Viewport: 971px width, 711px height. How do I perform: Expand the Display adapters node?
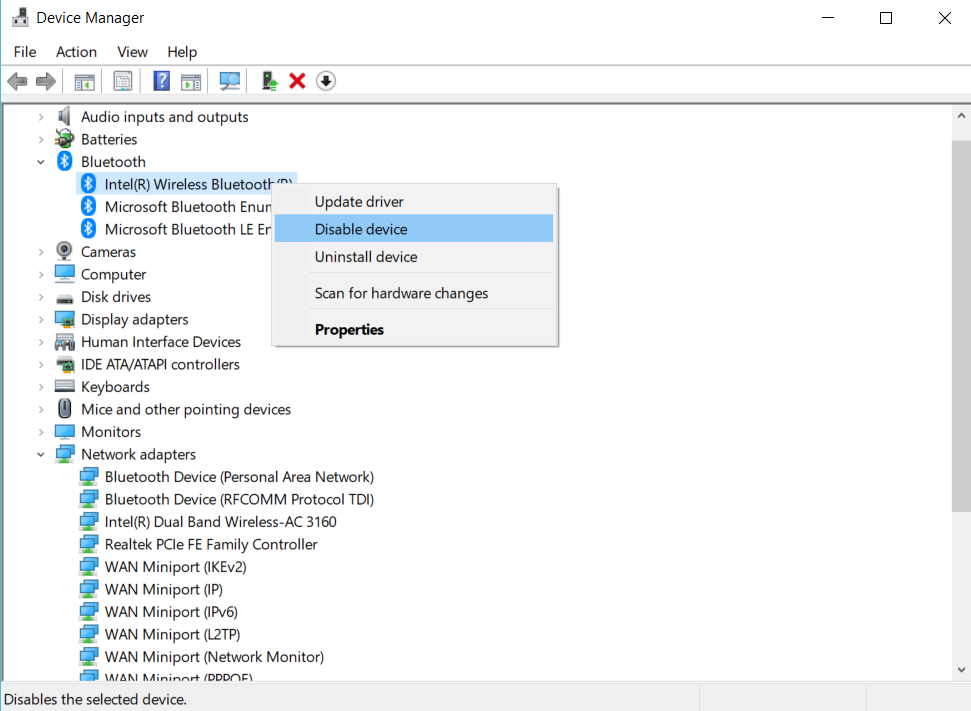click(41, 320)
